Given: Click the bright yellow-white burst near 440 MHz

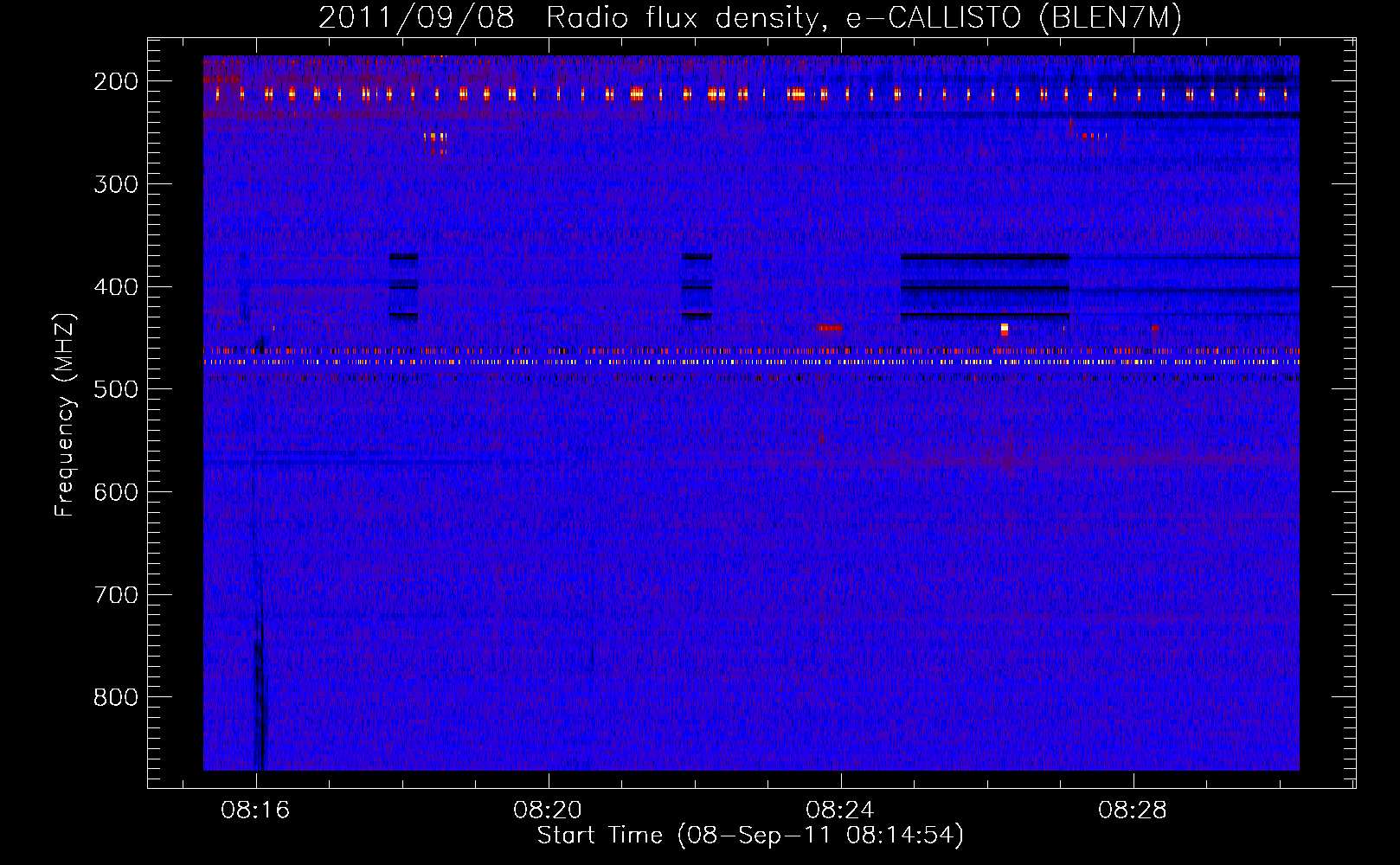Looking at the screenshot, I should pos(1005,329).
